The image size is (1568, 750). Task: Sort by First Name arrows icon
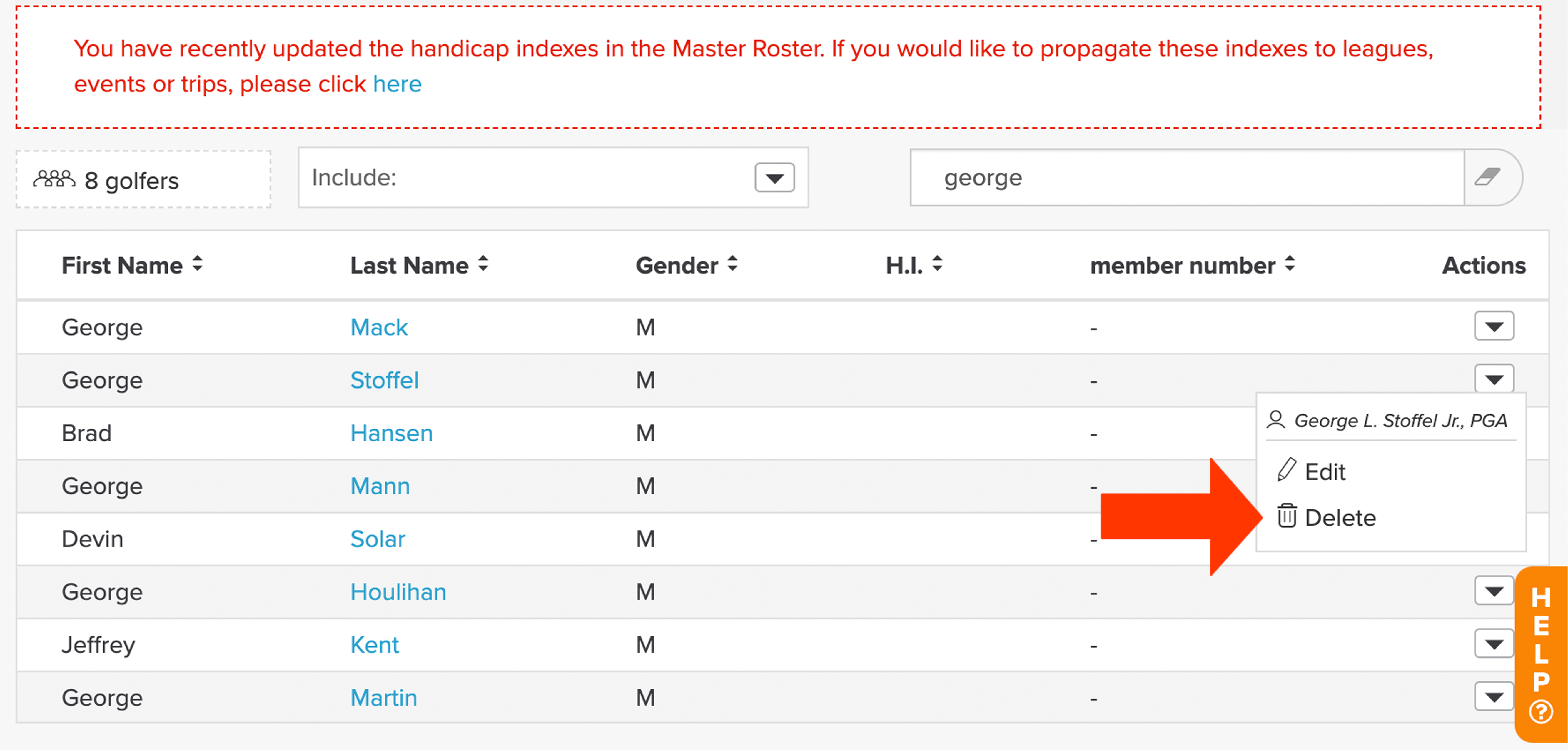[x=197, y=264]
